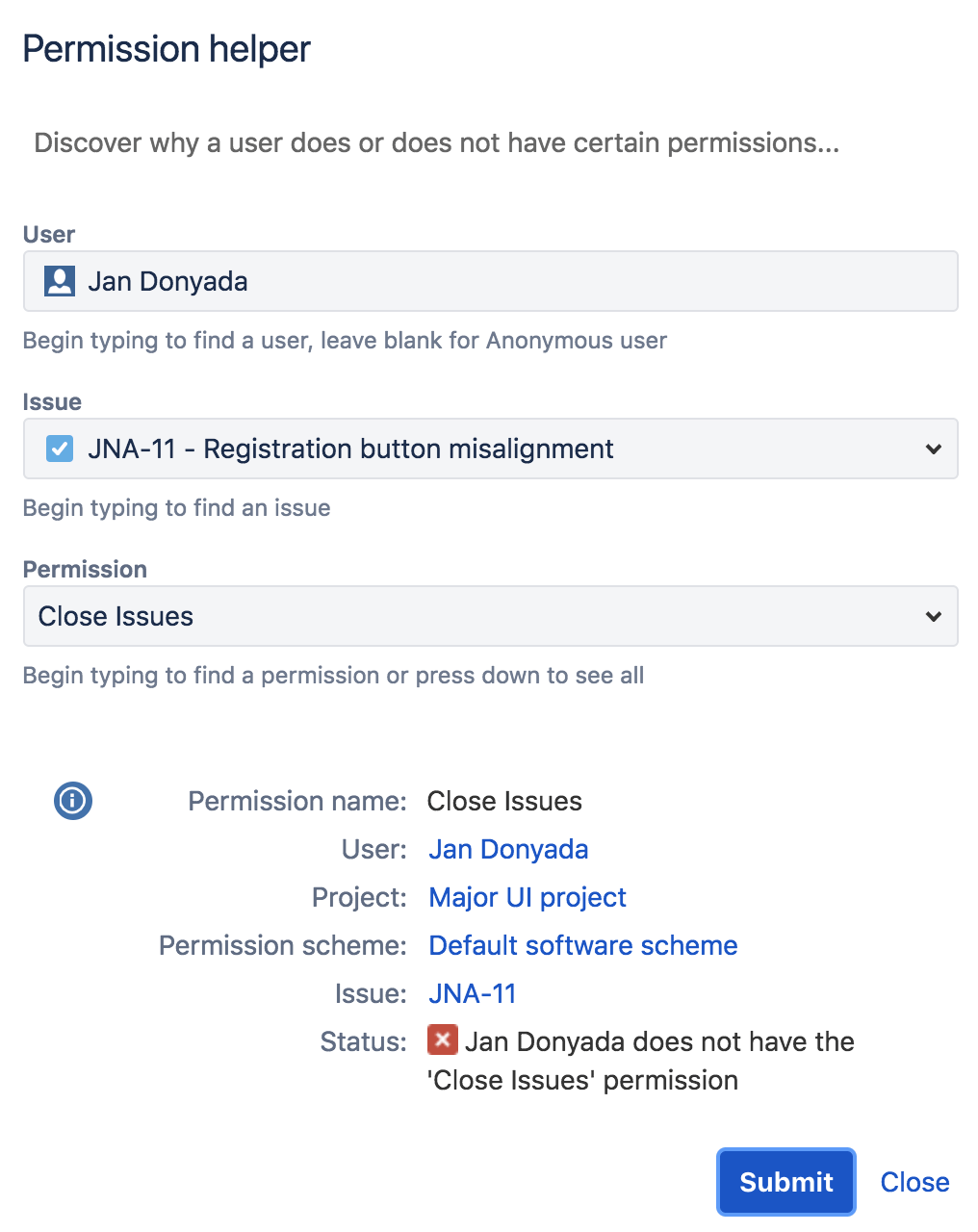The image size is (978, 1232).
Task: Open the Major UI project link
Action: 527,897
